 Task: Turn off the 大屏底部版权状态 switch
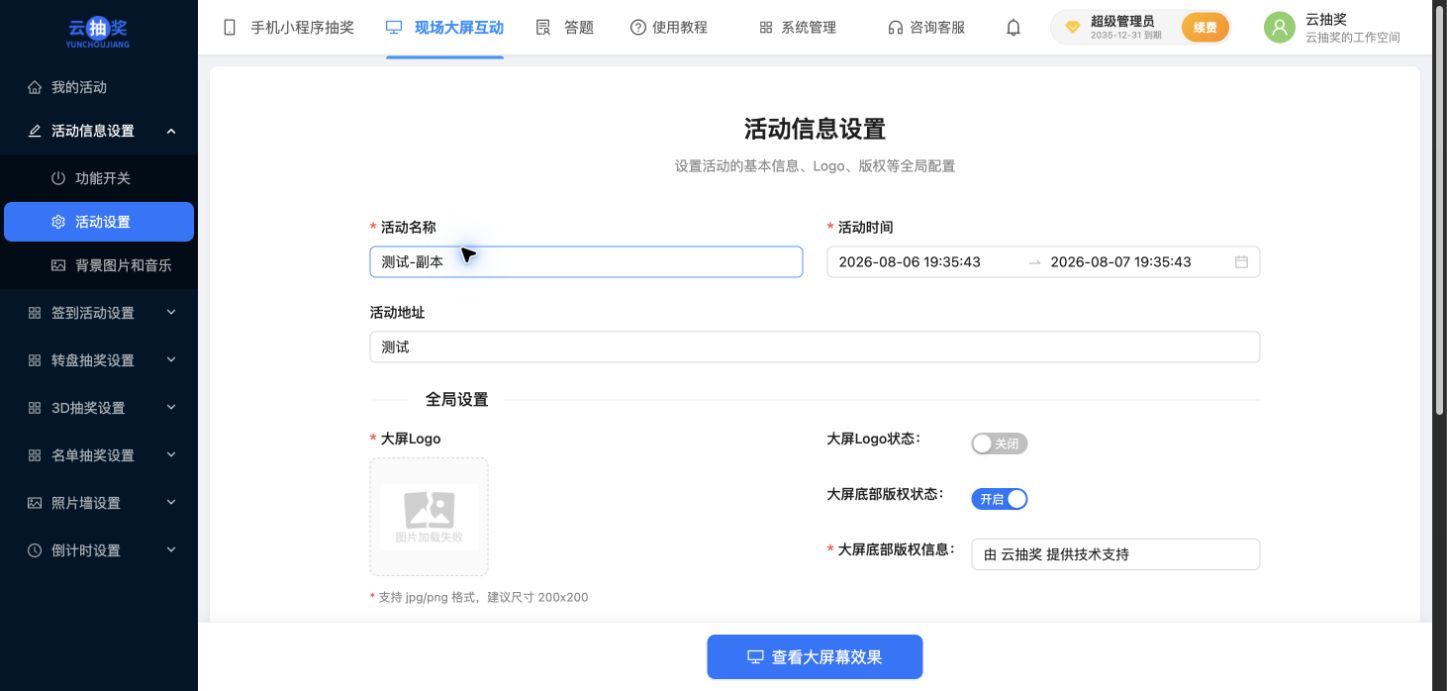[999, 499]
